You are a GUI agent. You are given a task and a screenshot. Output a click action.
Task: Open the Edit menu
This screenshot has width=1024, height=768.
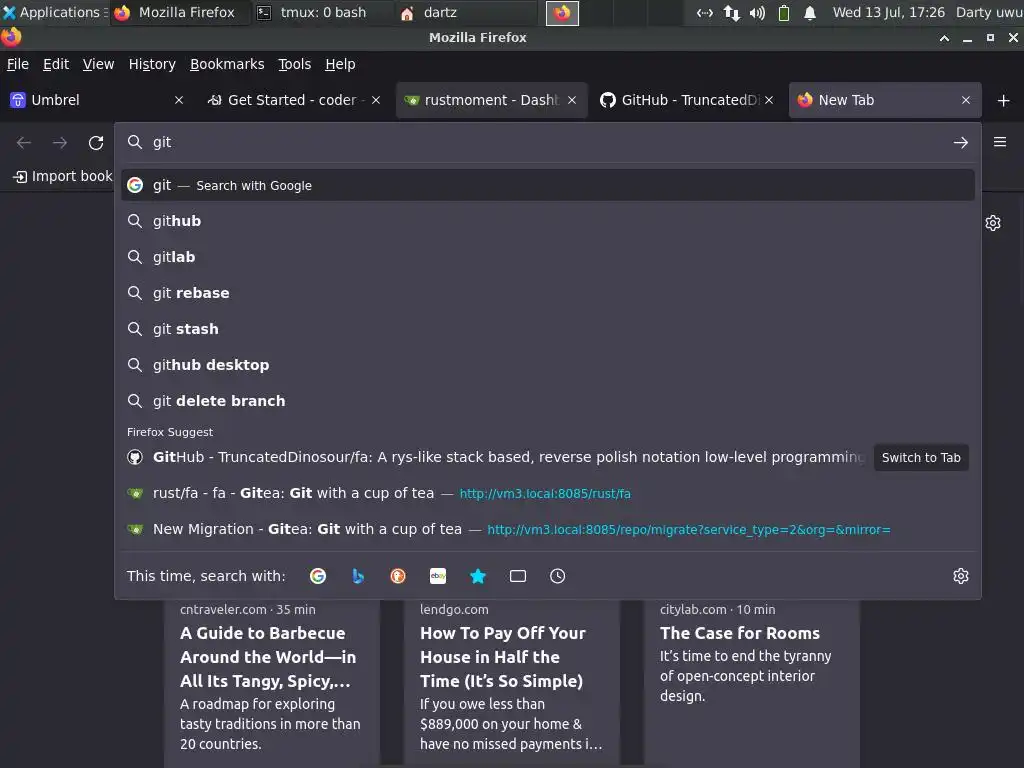point(56,64)
